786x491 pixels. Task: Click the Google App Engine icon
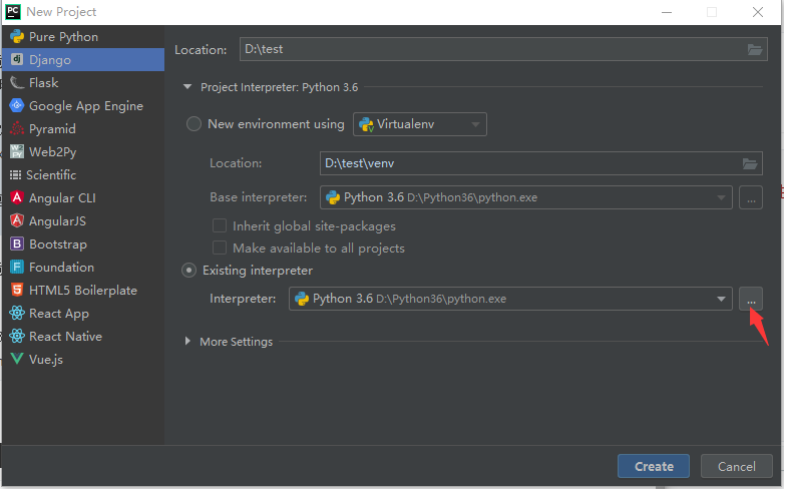click(x=17, y=106)
